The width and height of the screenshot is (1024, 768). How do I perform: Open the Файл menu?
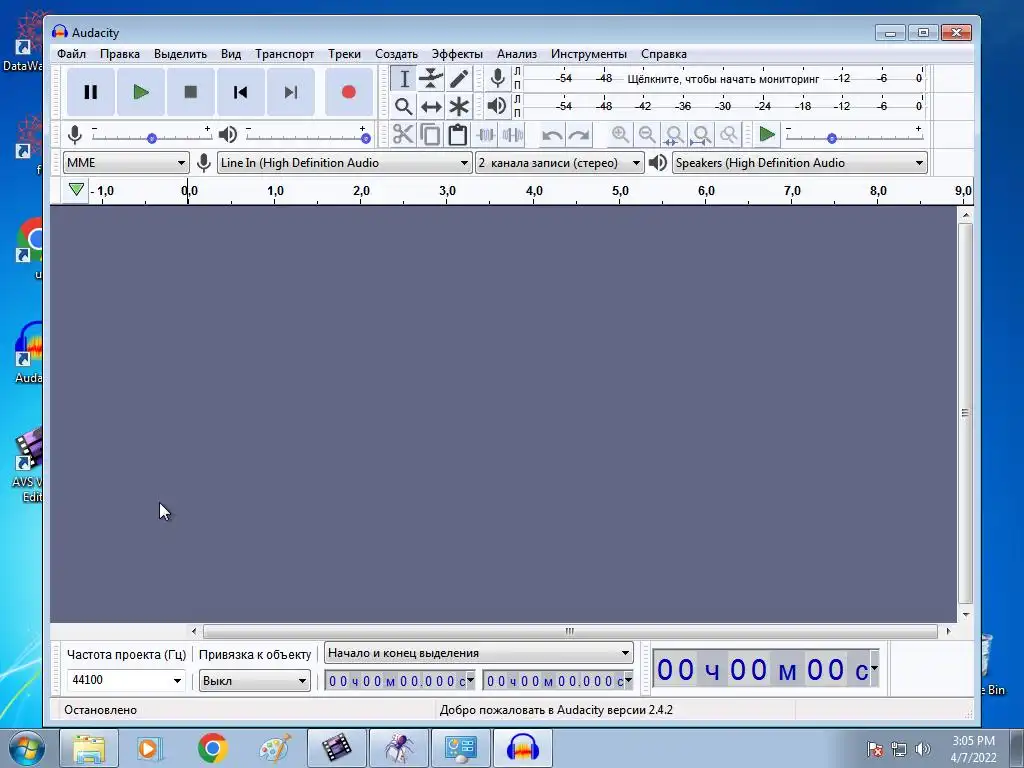pyautogui.click(x=71, y=54)
